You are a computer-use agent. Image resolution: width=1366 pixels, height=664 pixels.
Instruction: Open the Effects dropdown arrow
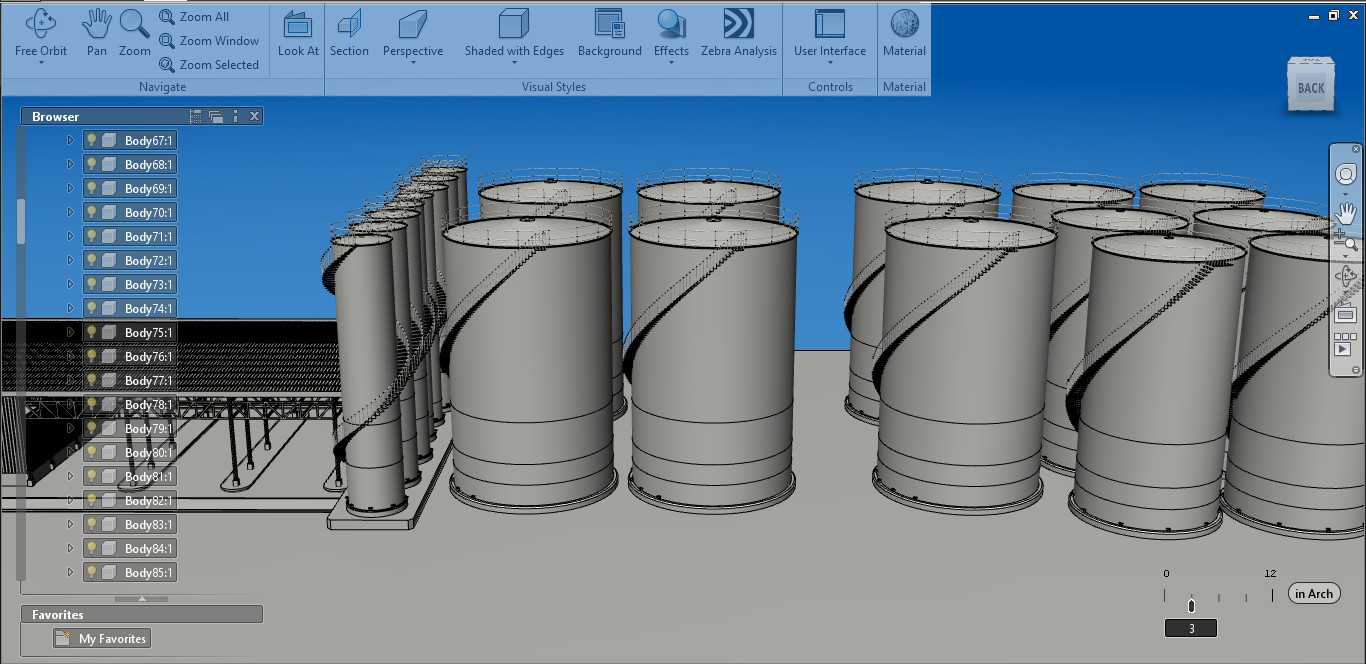coord(671,63)
